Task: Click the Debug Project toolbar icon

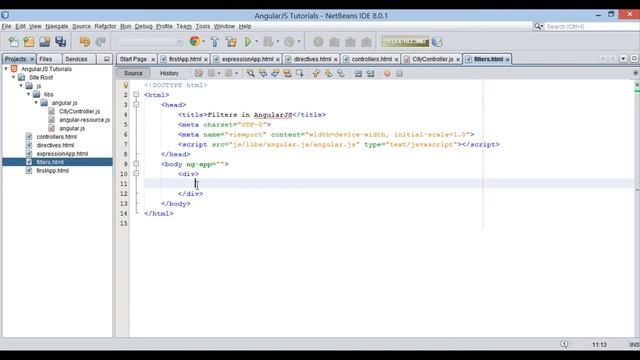Action: pyautogui.click(x=268, y=42)
